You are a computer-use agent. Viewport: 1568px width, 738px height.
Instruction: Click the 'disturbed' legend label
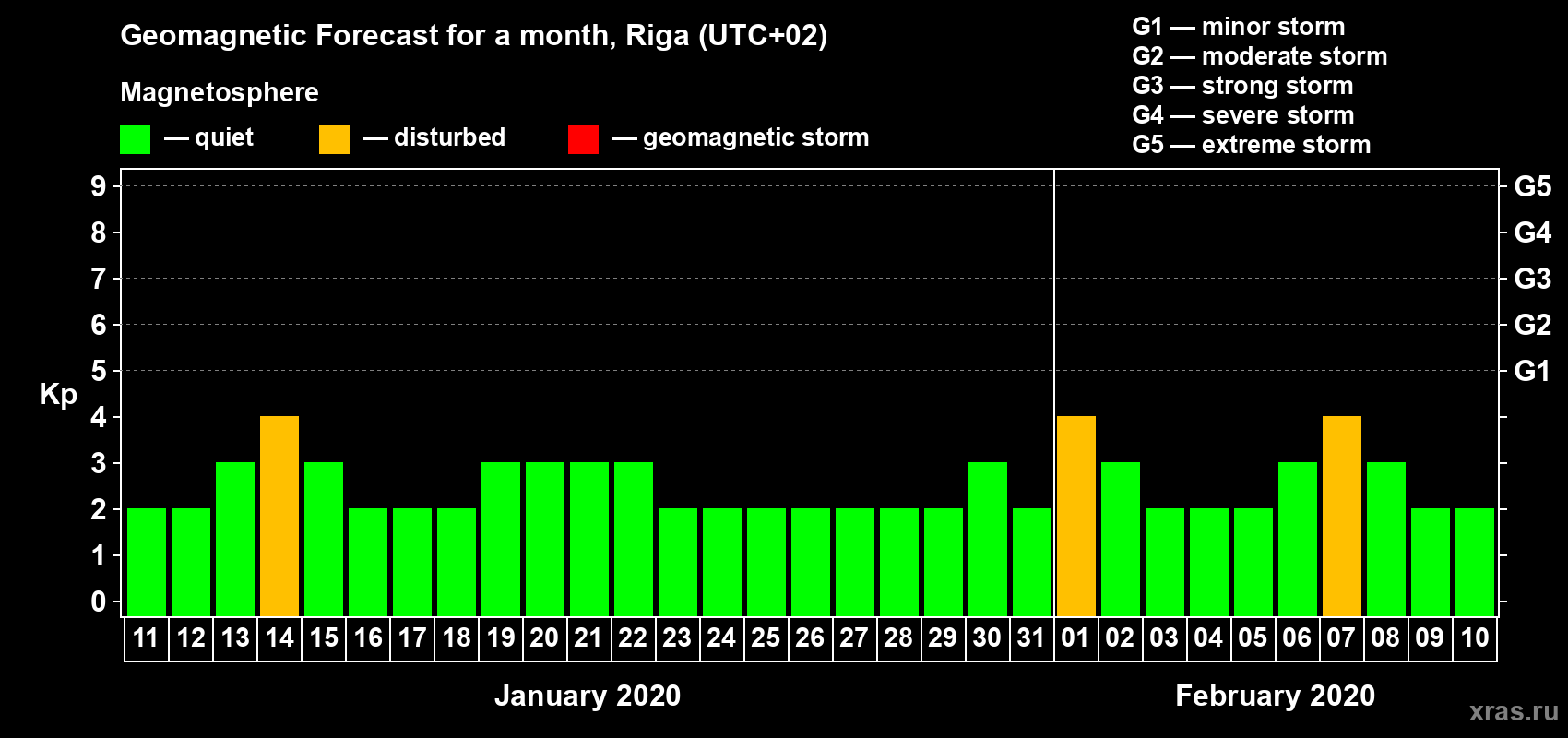coord(449,137)
